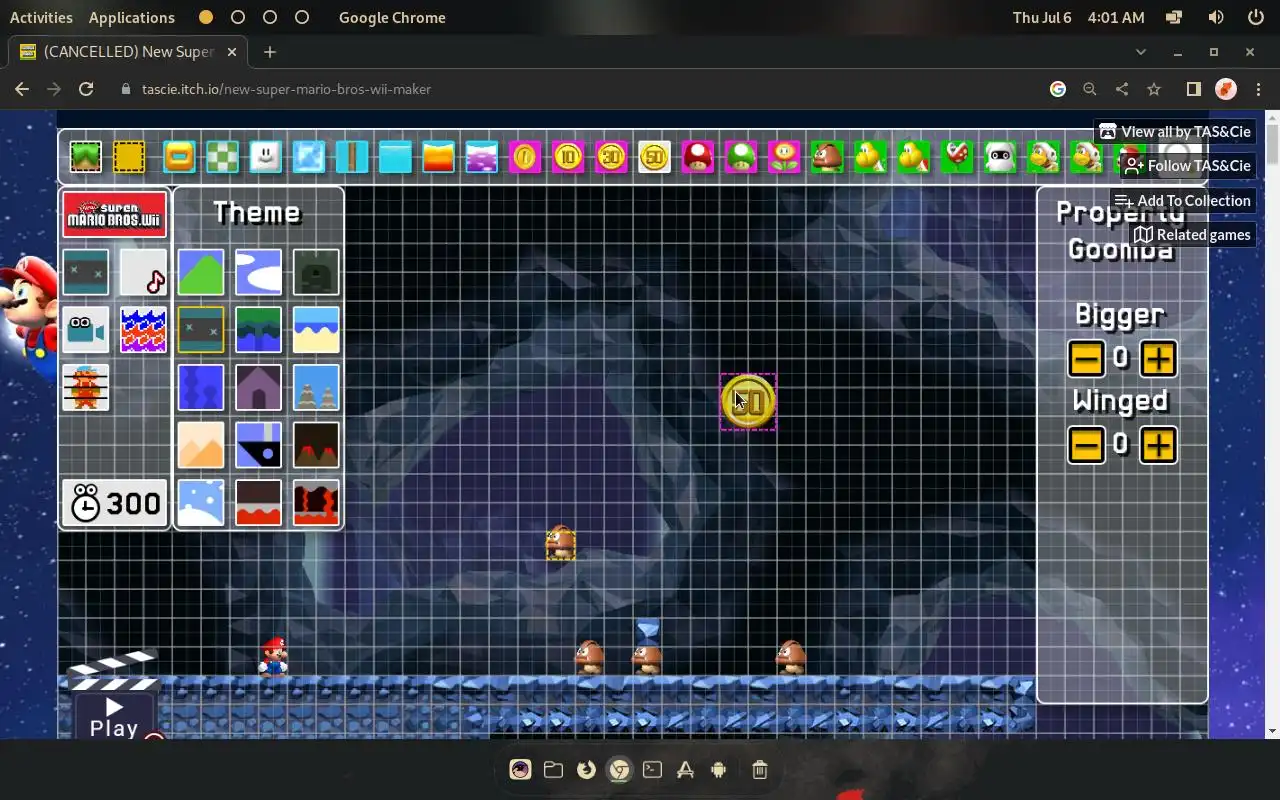Pick the red Super Mushroom item
Image resolution: width=1280 pixels, height=800 pixels.
pos(698,157)
